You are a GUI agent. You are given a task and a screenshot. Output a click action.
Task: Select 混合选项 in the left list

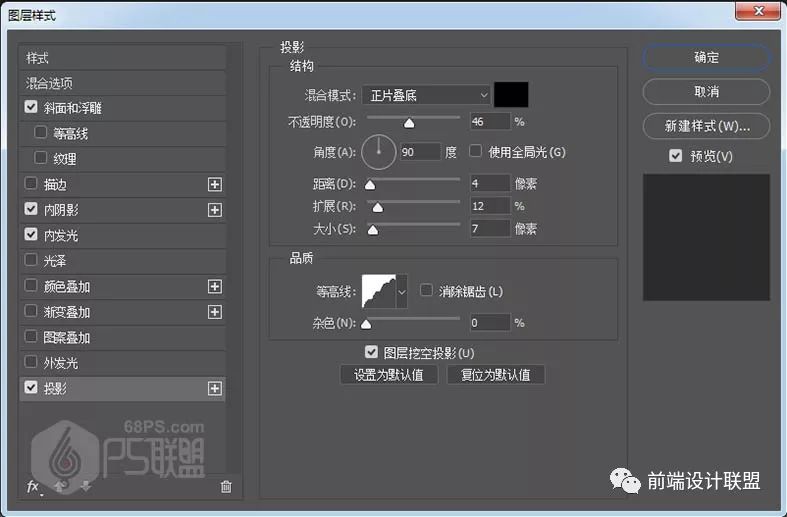122,83
